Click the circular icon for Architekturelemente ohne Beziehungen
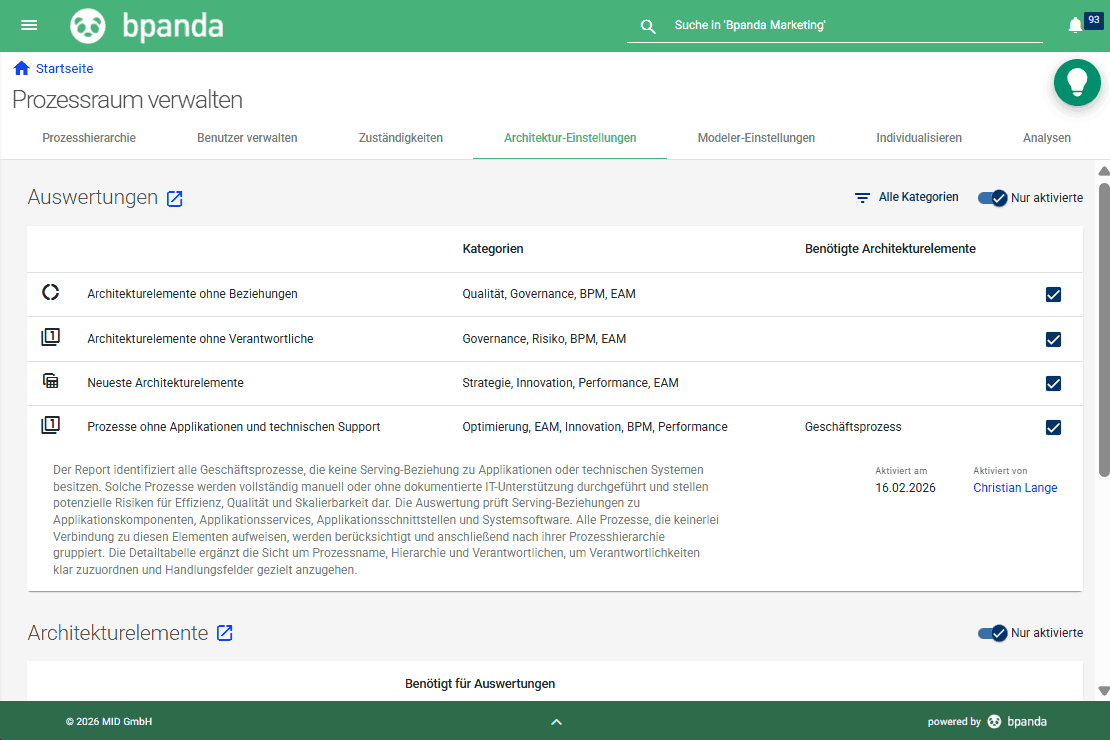Image resolution: width=1110 pixels, height=740 pixels. 50,294
